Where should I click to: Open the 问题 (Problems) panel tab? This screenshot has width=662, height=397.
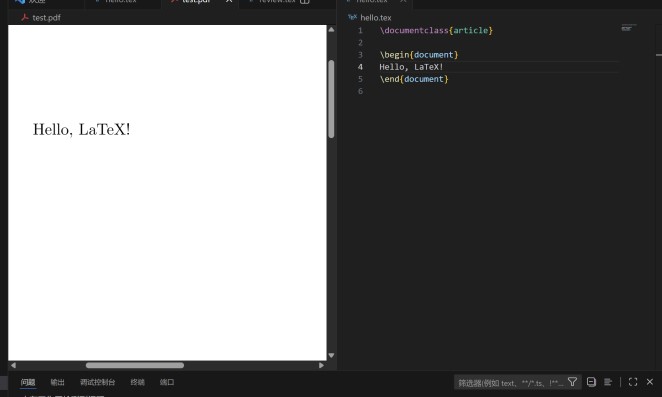tap(28, 382)
